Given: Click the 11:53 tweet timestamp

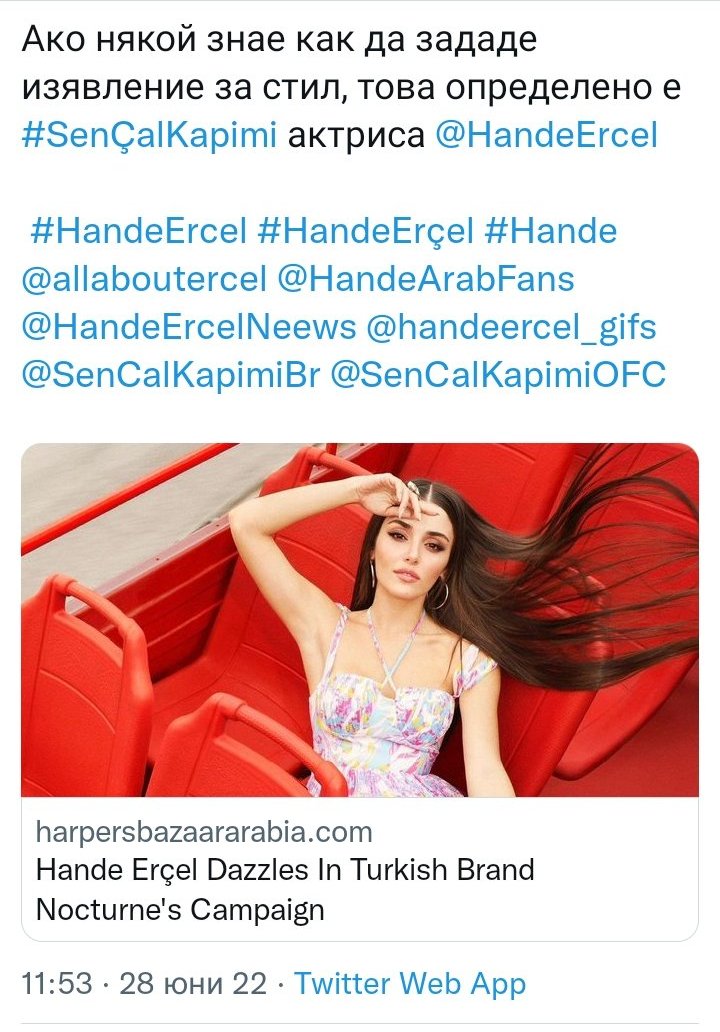Looking at the screenshot, I should [57, 984].
